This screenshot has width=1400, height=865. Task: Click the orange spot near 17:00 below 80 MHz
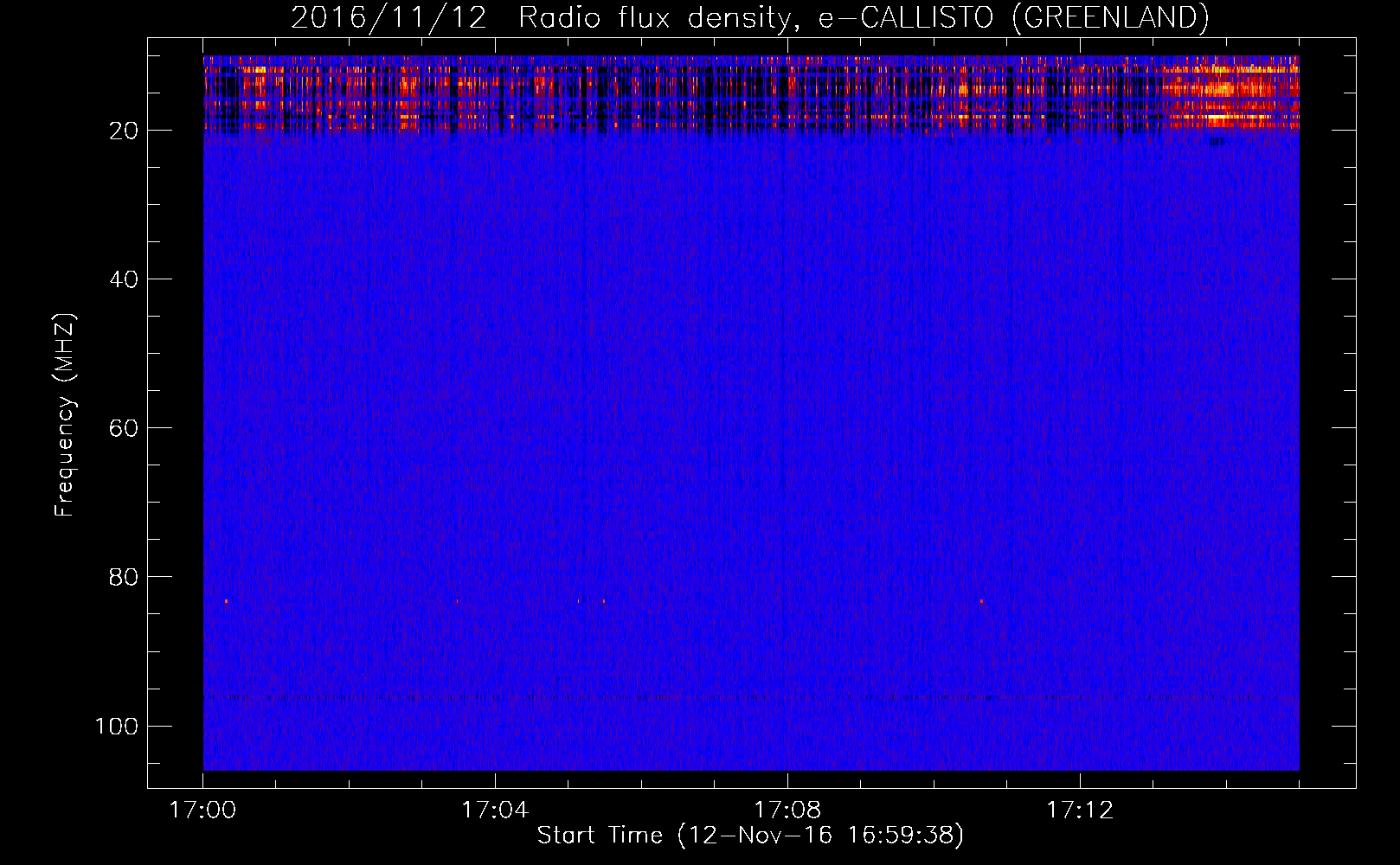[227, 600]
